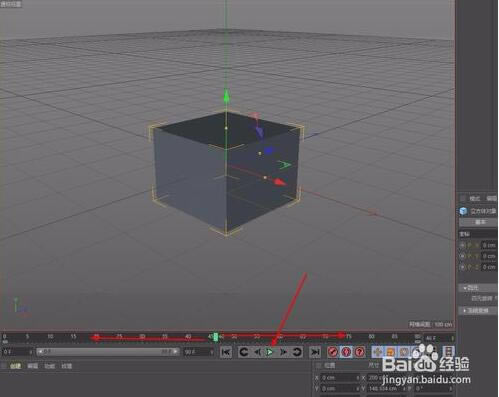Image resolution: width=499 pixels, height=397 pixels.
Task: Open the 创建 menu in material manager
Action: [x=15, y=366]
